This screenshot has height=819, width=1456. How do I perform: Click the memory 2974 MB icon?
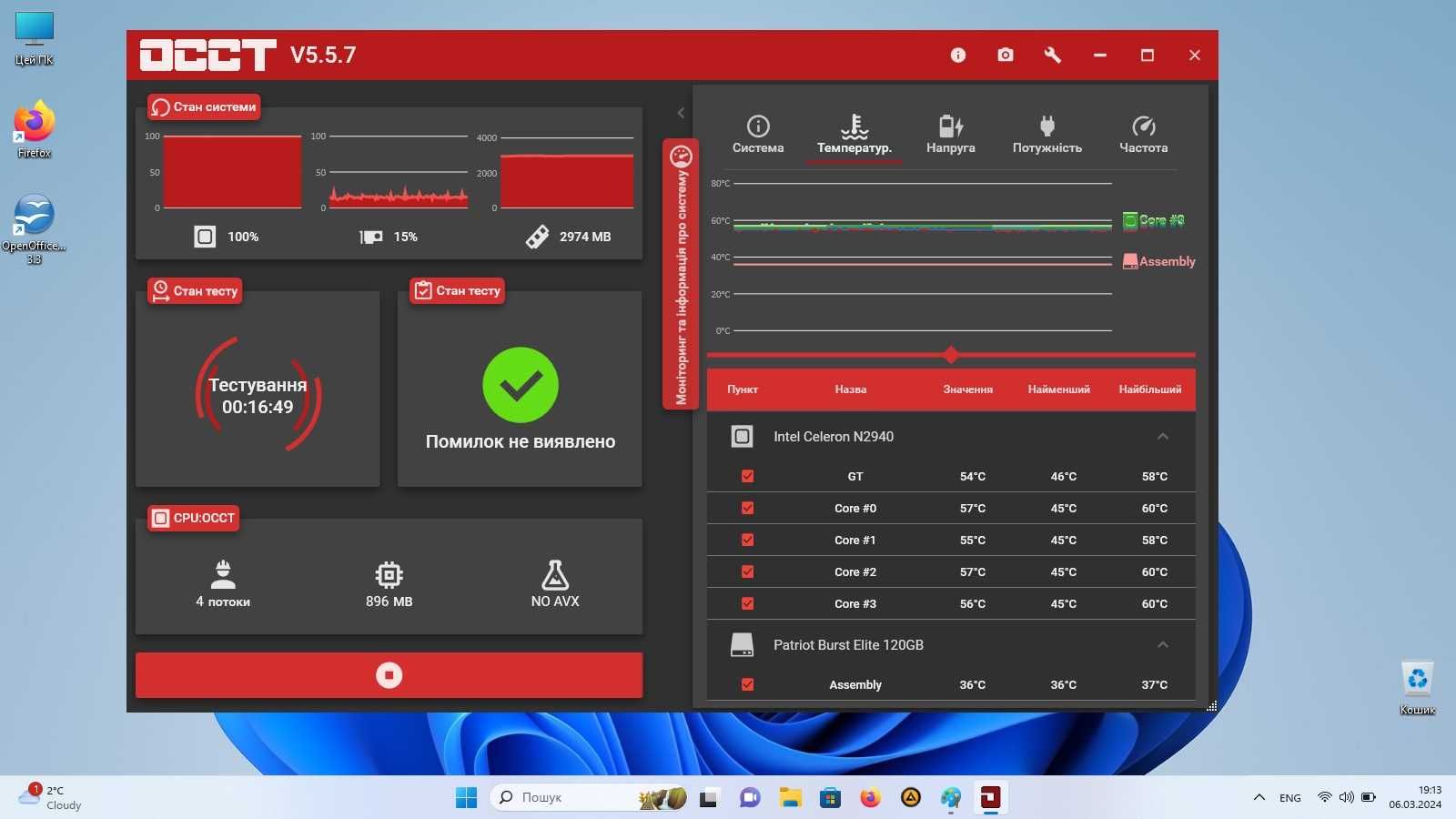pos(537,237)
